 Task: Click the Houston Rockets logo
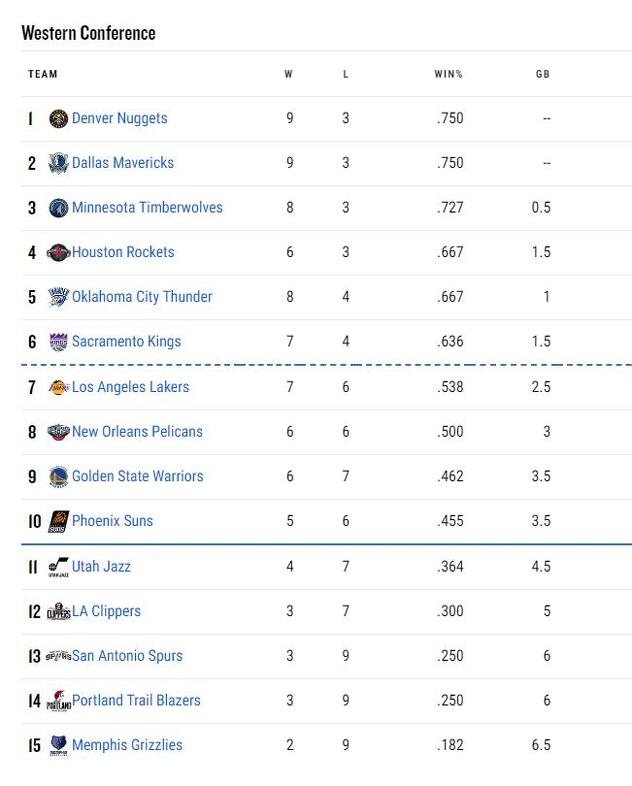click(x=58, y=253)
